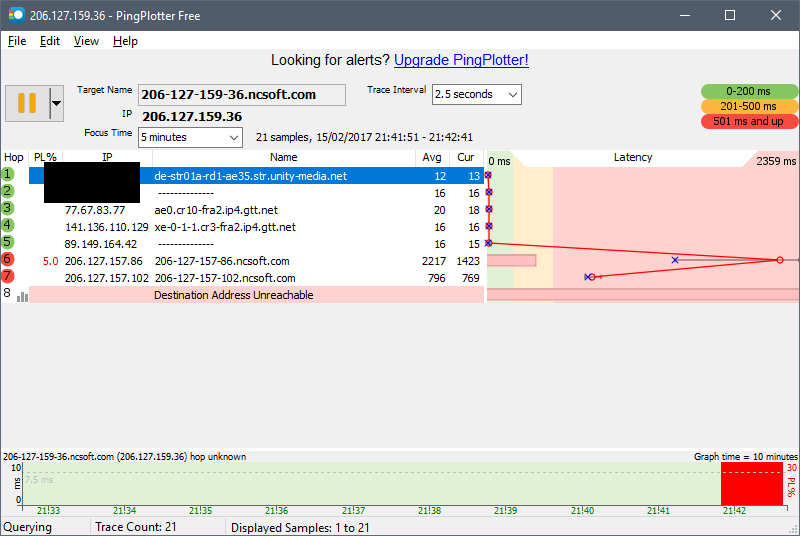Viewport: 800px width, 536px height.
Task: Pause tracing with the orange pause button
Action: pyautogui.click(x=27, y=103)
